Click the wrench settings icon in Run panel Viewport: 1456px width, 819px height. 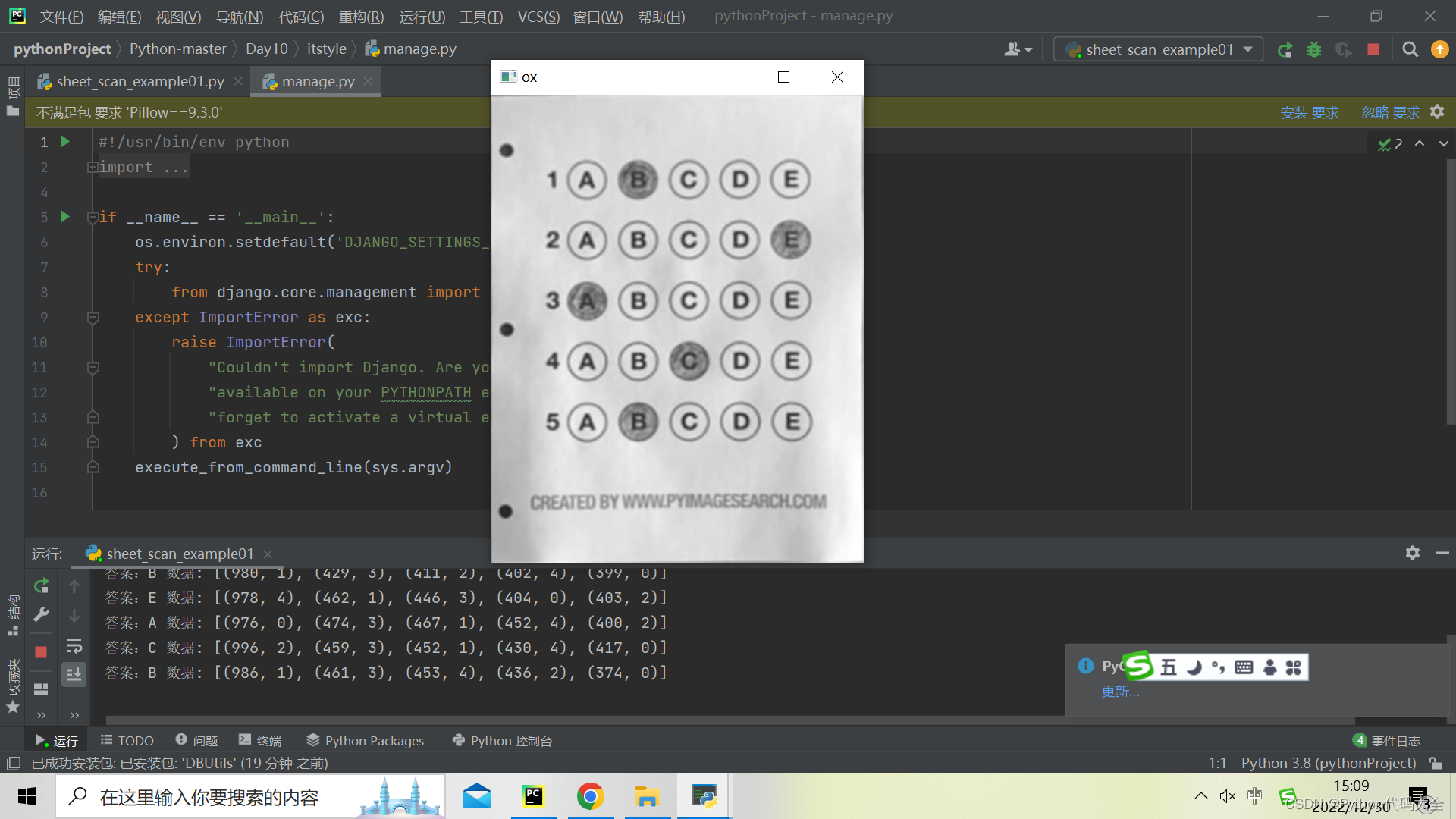(42, 614)
